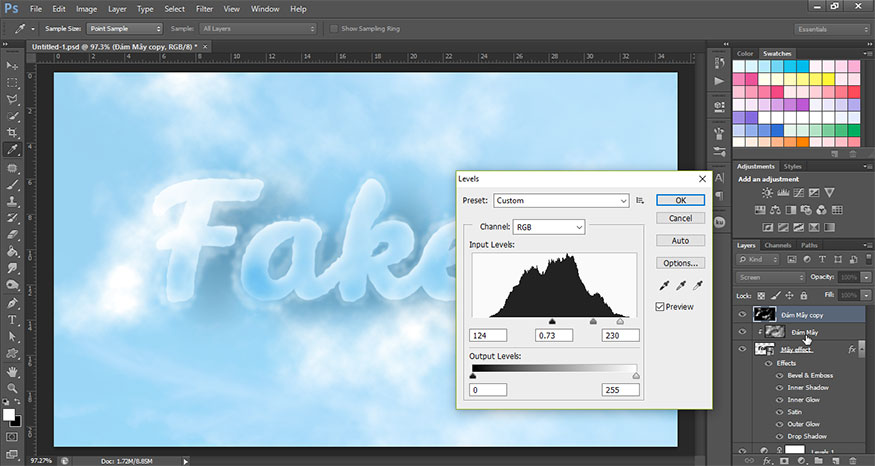This screenshot has width=875, height=466.
Task: Open the Layer menu
Action: (x=117, y=9)
